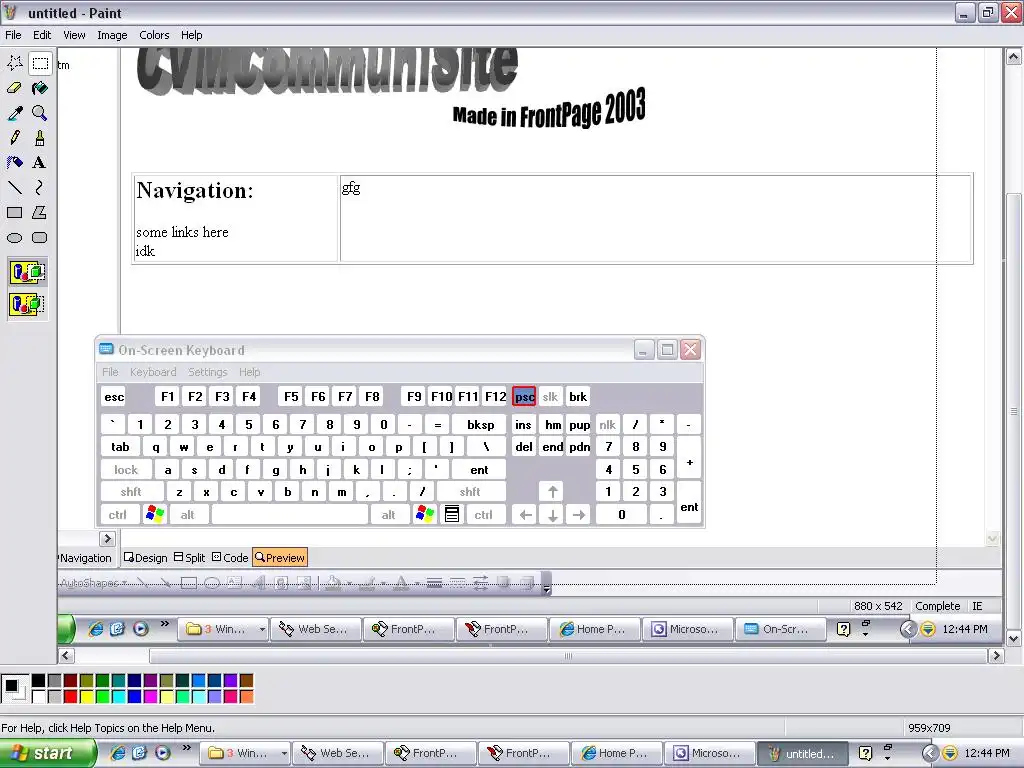The width and height of the screenshot is (1024, 768).
Task: Select the Polygon tool
Action: [x=40, y=212]
